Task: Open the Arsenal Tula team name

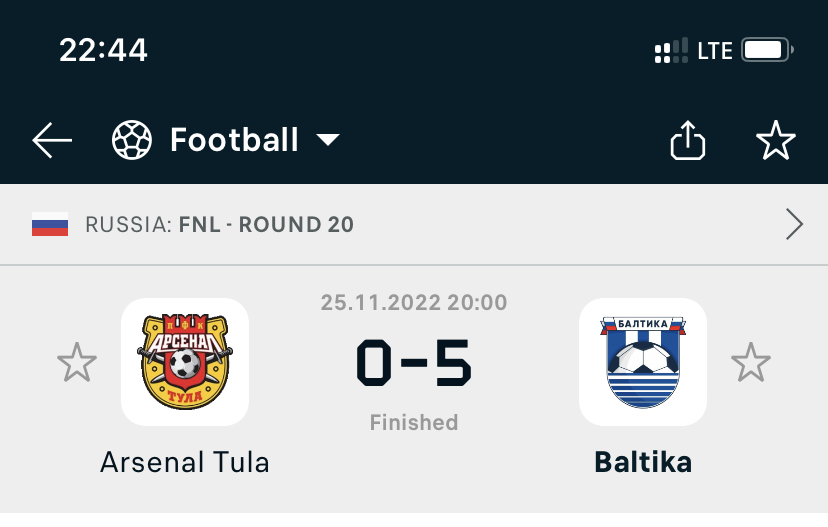Action: pyautogui.click(x=185, y=462)
